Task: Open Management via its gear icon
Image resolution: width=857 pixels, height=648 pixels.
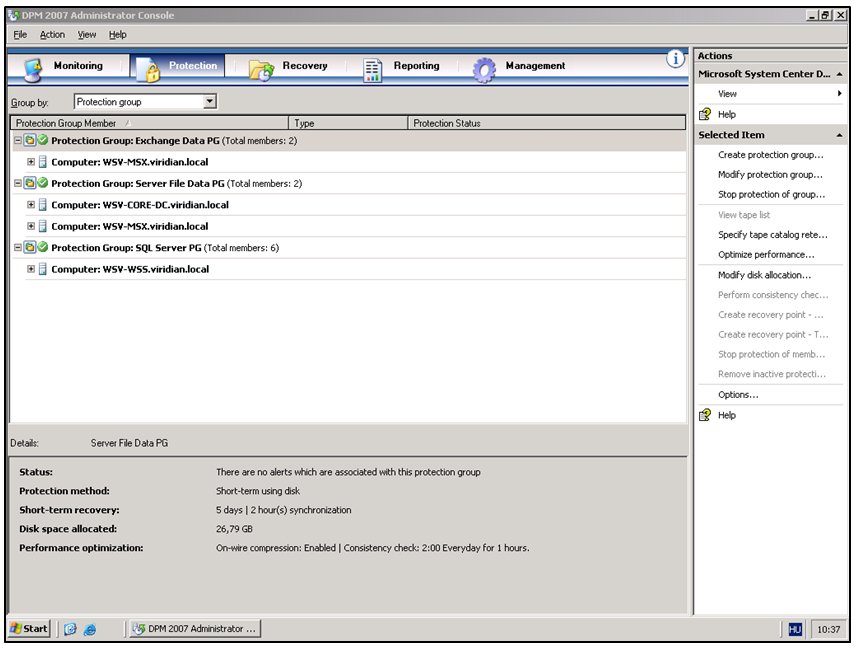Action: point(484,70)
